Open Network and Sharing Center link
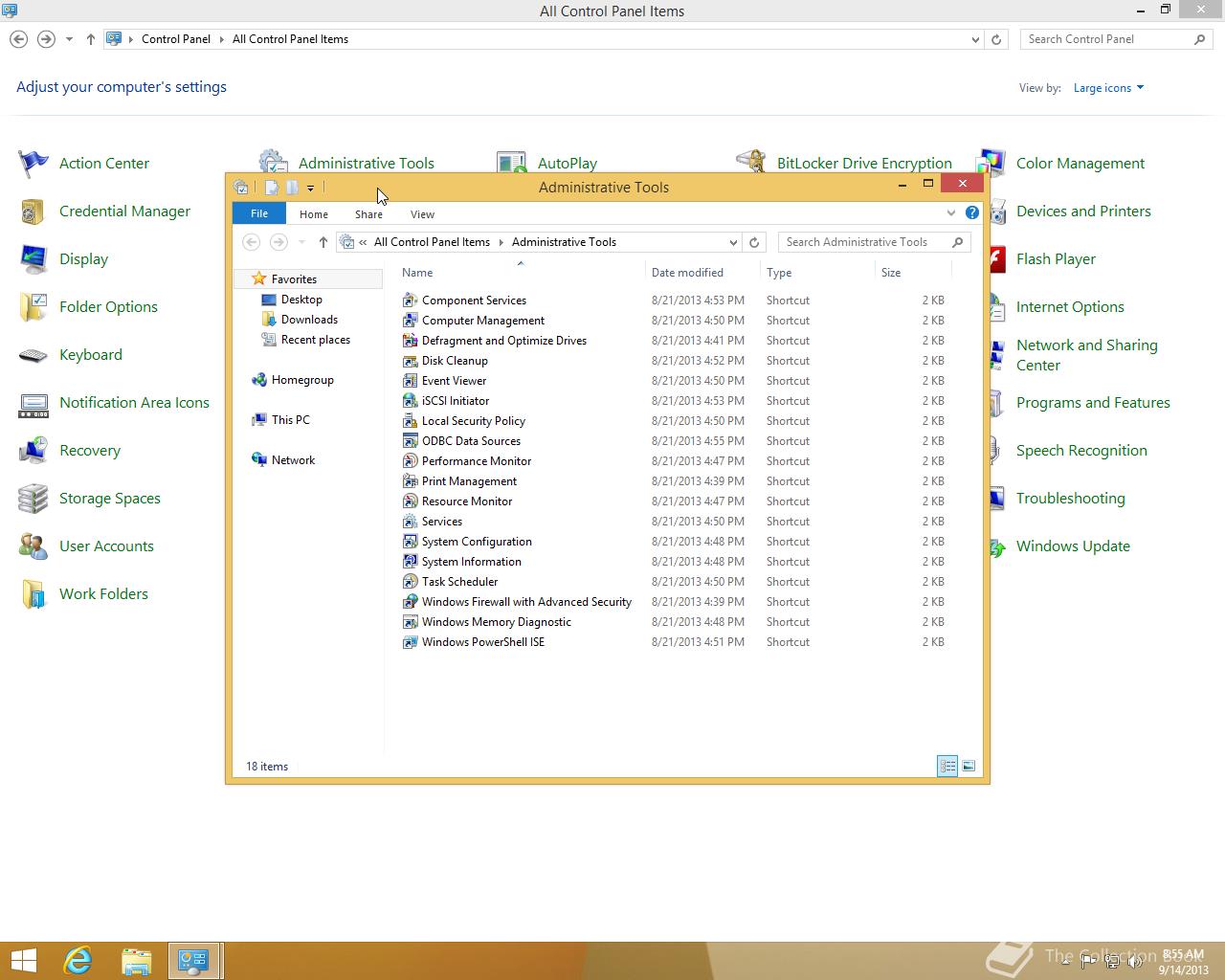 [x=1087, y=355]
